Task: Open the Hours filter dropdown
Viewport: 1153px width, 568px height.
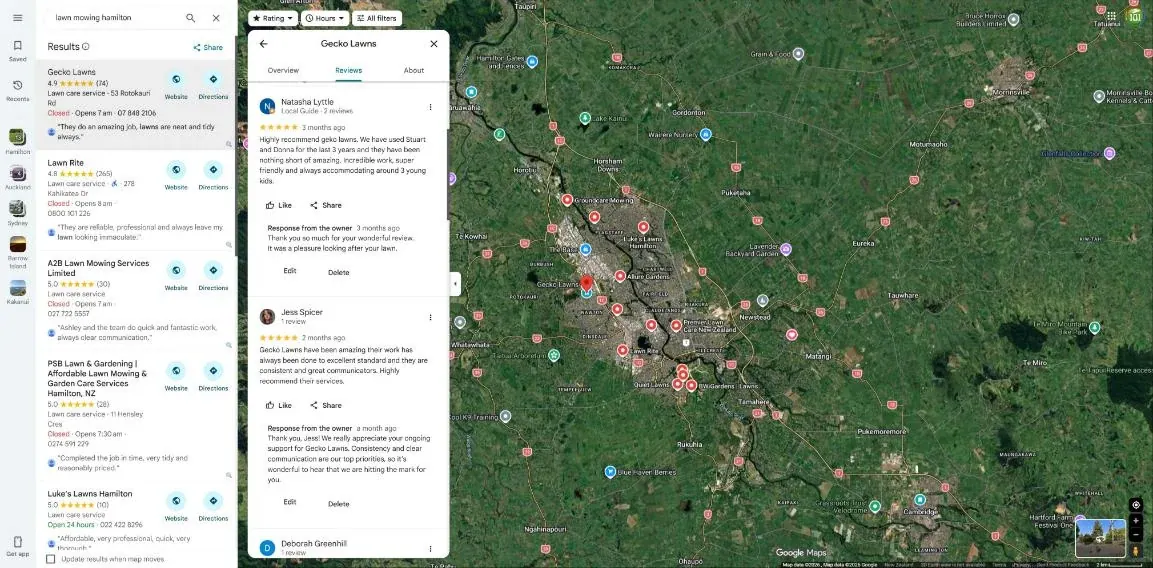Action: (x=325, y=18)
